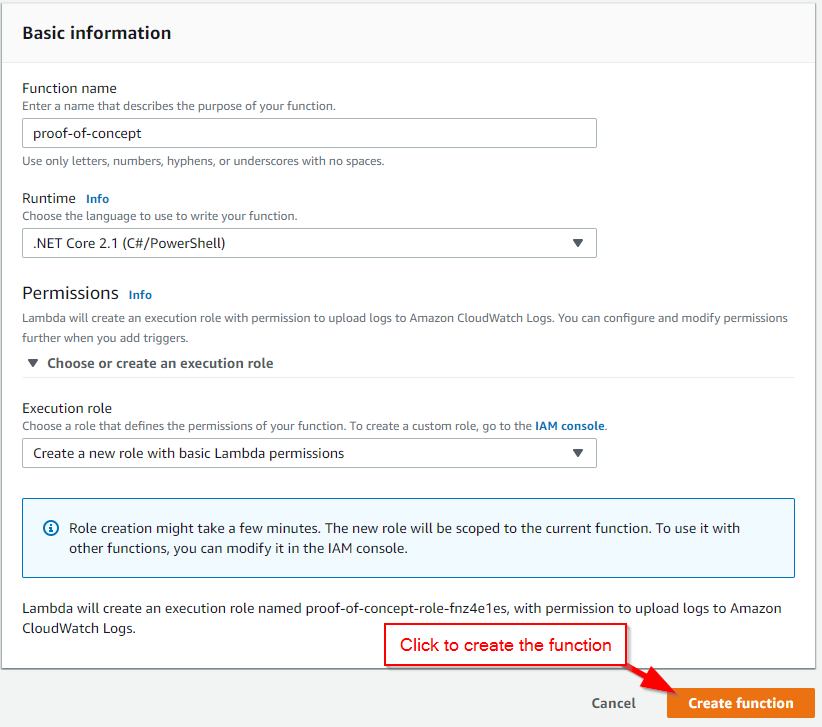The height and width of the screenshot is (727, 822).
Task: Click the Info icon next to Runtime
Action: pyautogui.click(x=97, y=198)
